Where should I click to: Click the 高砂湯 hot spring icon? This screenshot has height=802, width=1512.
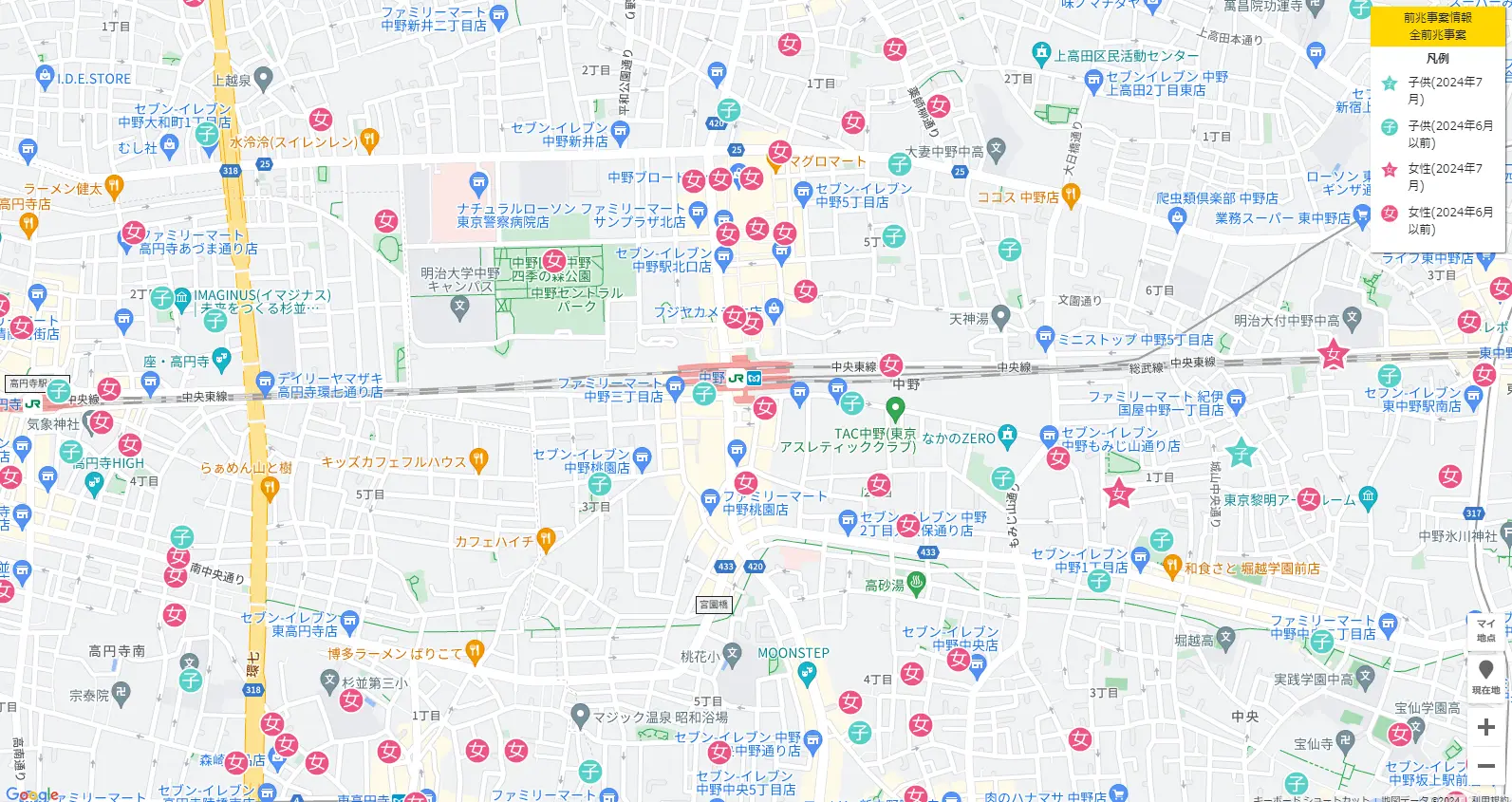[x=916, y=584]
